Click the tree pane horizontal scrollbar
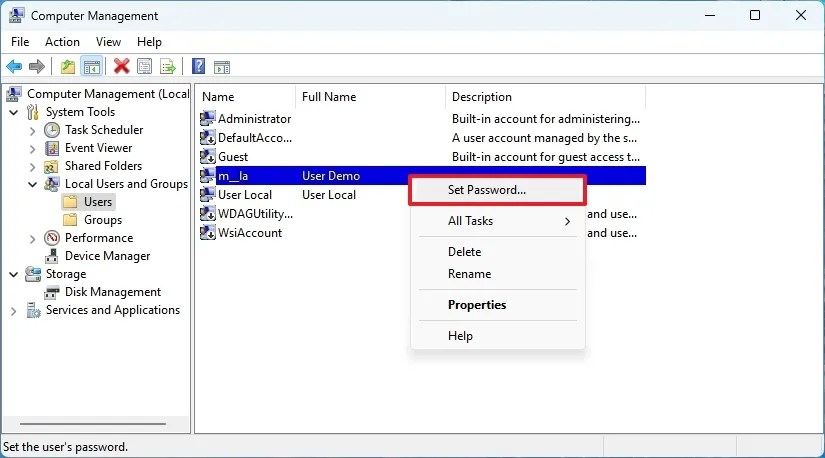Screen dimensions: 825x458 (93, 424)
